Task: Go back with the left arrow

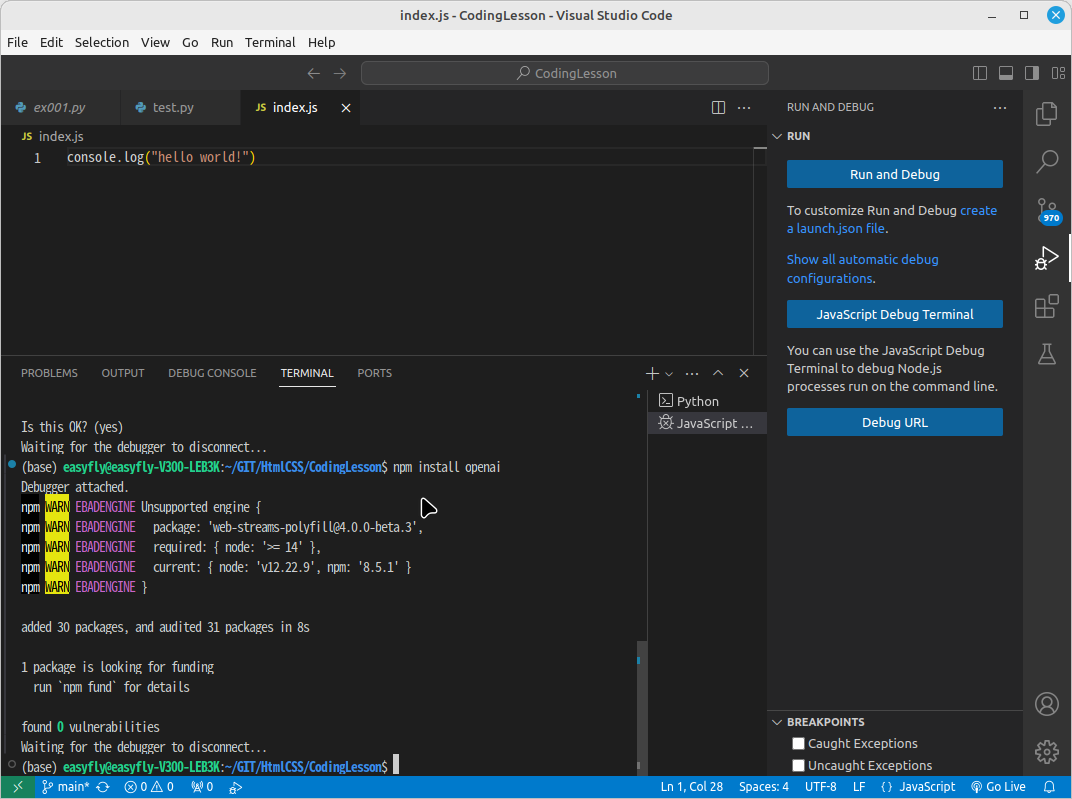Action: 314,73
